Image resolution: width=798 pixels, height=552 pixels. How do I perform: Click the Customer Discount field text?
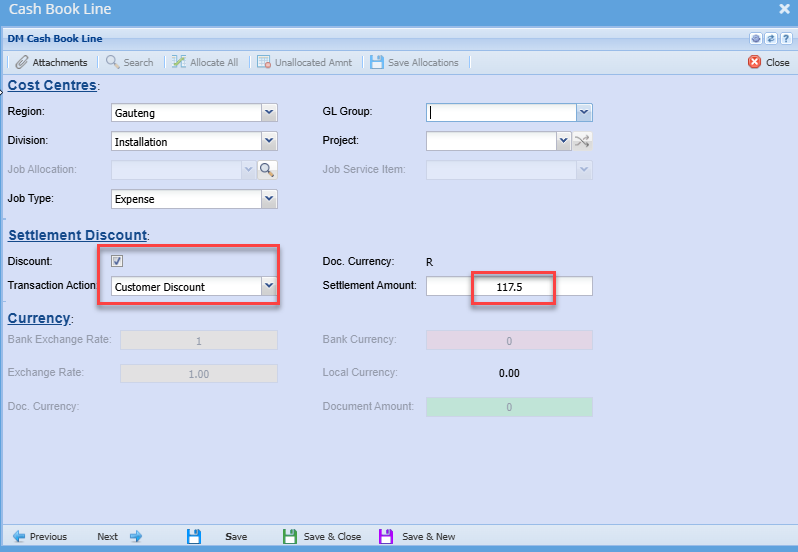(x=160, y=287)
